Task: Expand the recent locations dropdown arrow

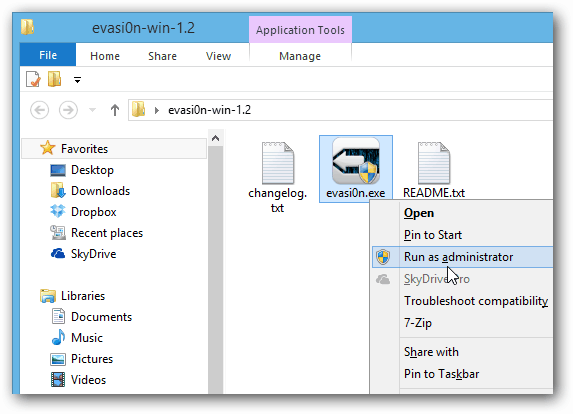Action: pos(92,110)
